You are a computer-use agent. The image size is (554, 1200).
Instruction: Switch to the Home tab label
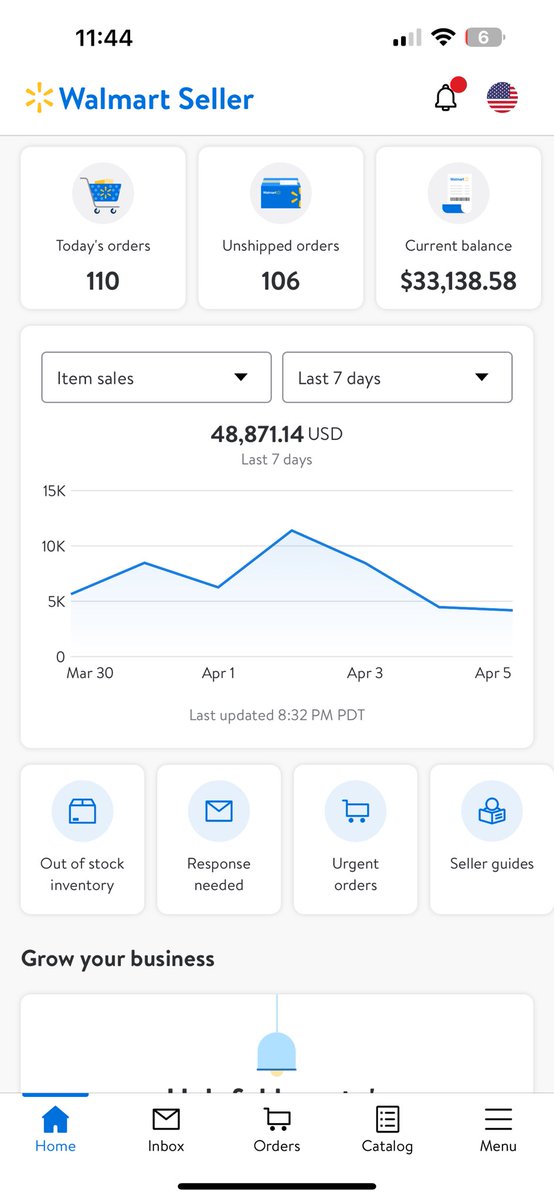55,1146
